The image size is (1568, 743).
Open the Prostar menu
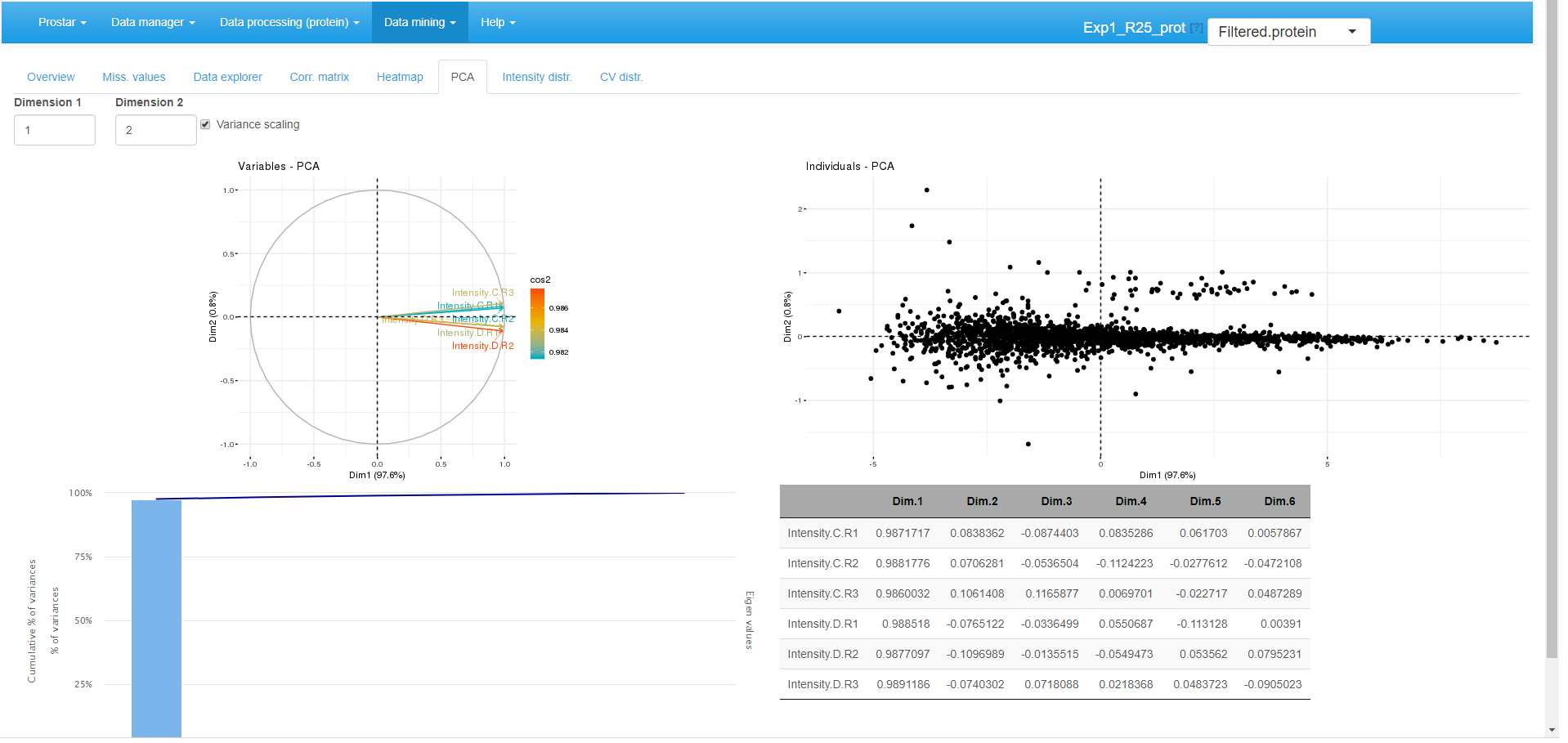61,22
